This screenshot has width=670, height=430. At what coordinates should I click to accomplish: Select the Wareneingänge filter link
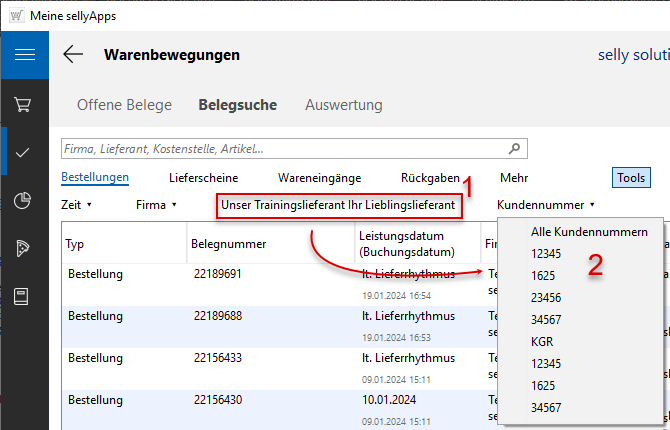(x=319, y=178)
